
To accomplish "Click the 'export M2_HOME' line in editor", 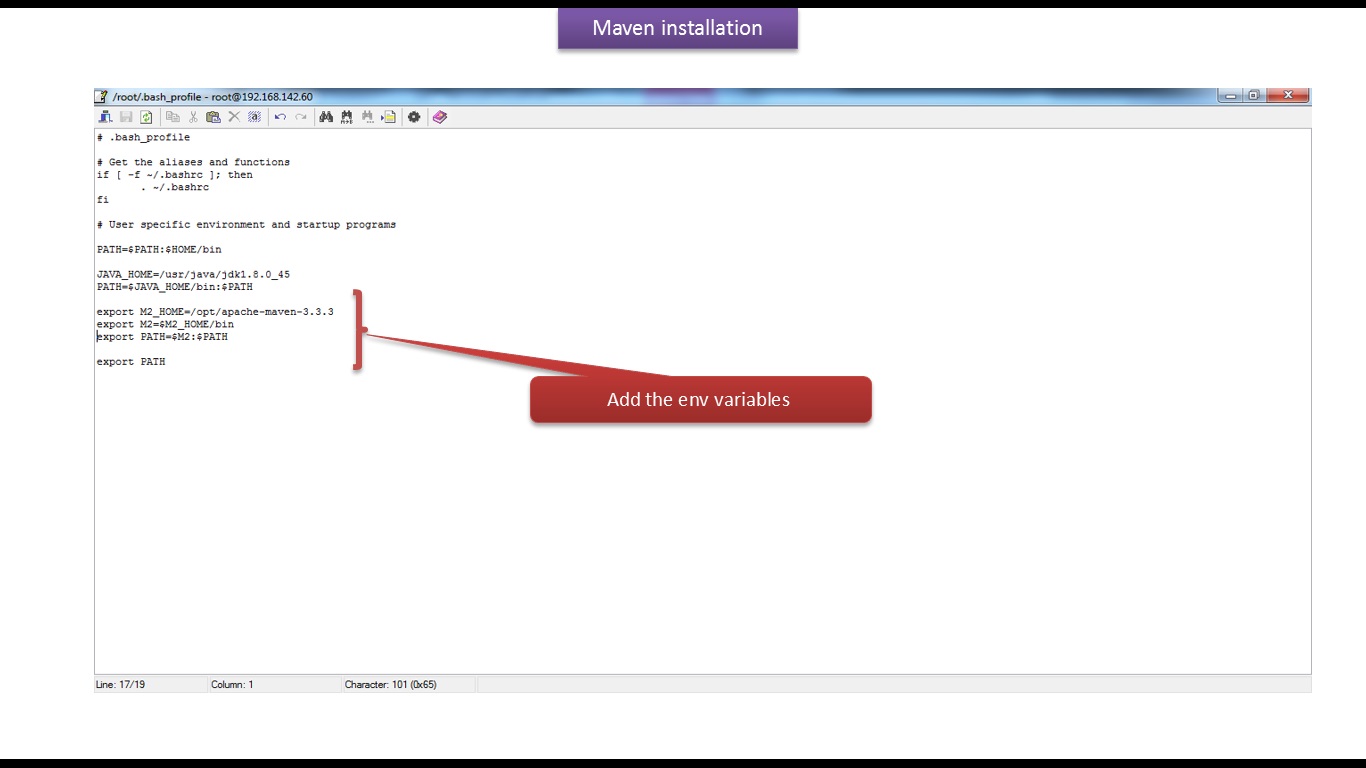I will click(215, 312).
